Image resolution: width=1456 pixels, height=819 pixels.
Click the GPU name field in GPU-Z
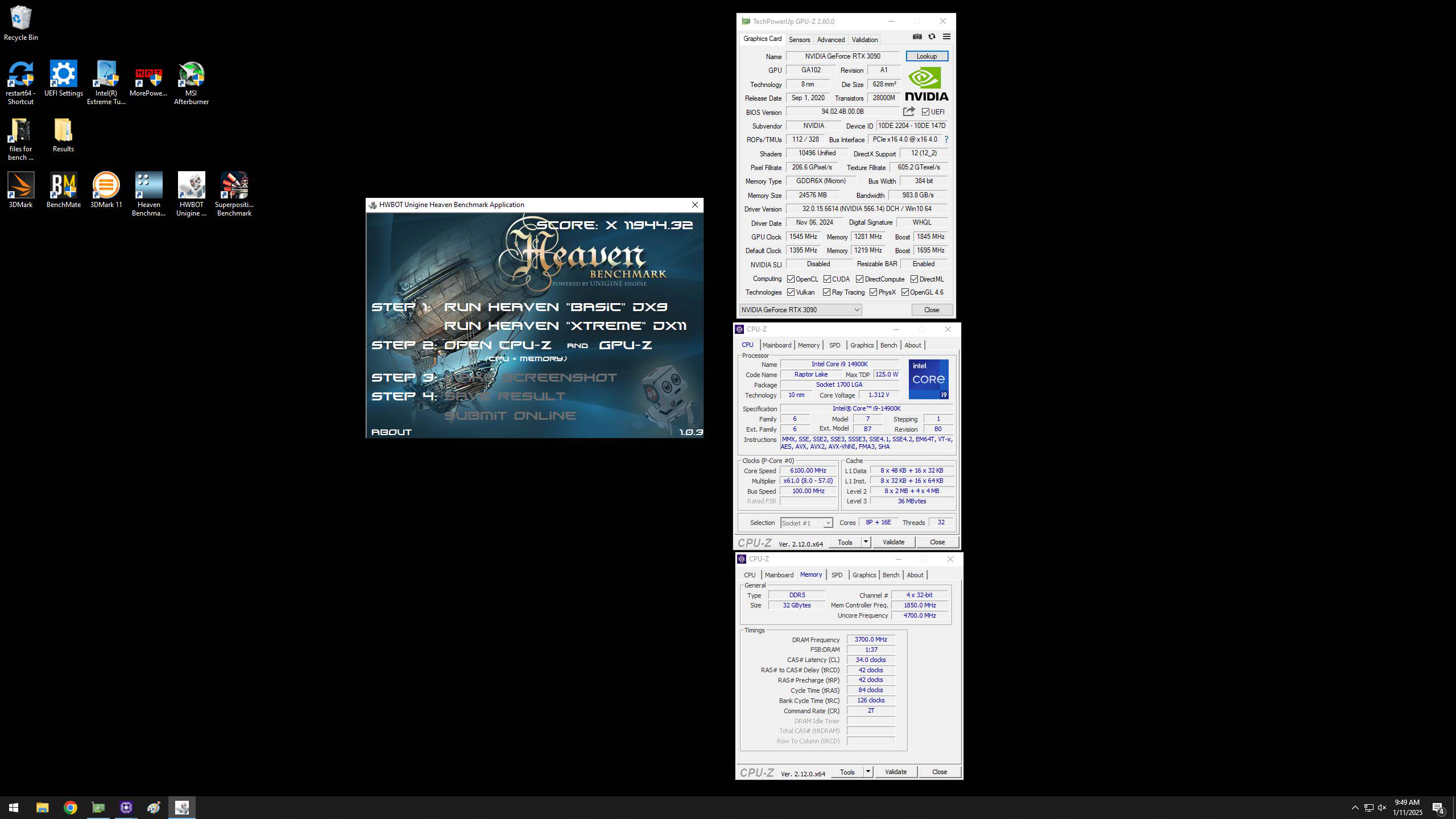842,56
